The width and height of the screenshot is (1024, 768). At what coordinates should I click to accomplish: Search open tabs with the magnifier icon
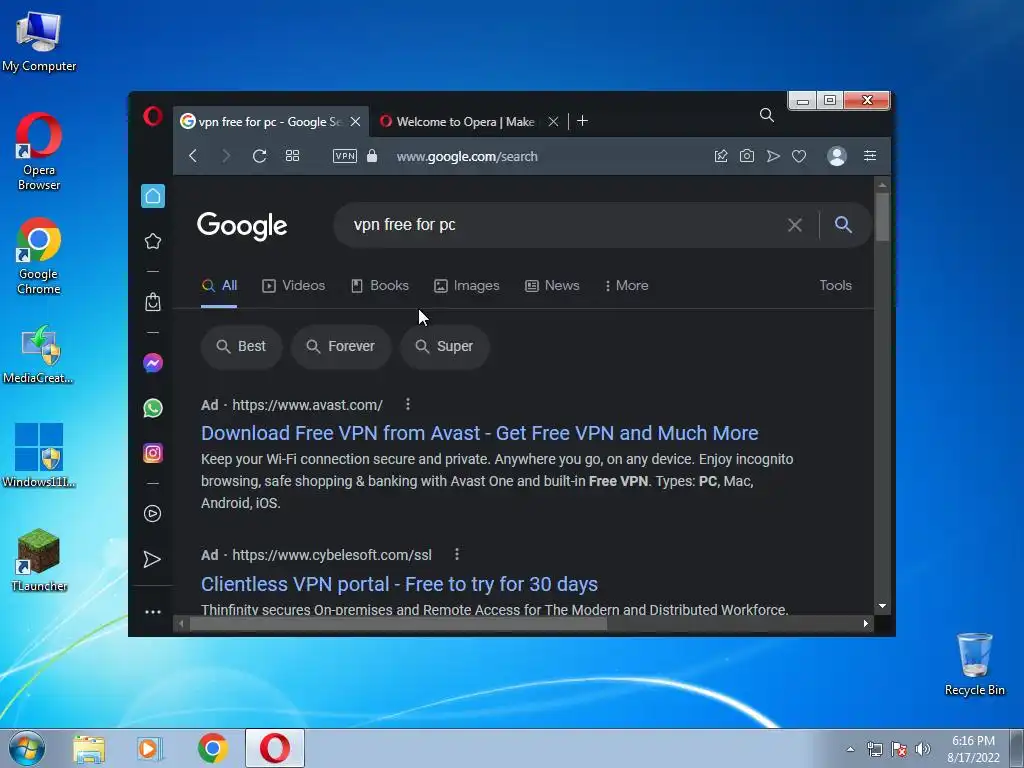[x=767, y=116]
